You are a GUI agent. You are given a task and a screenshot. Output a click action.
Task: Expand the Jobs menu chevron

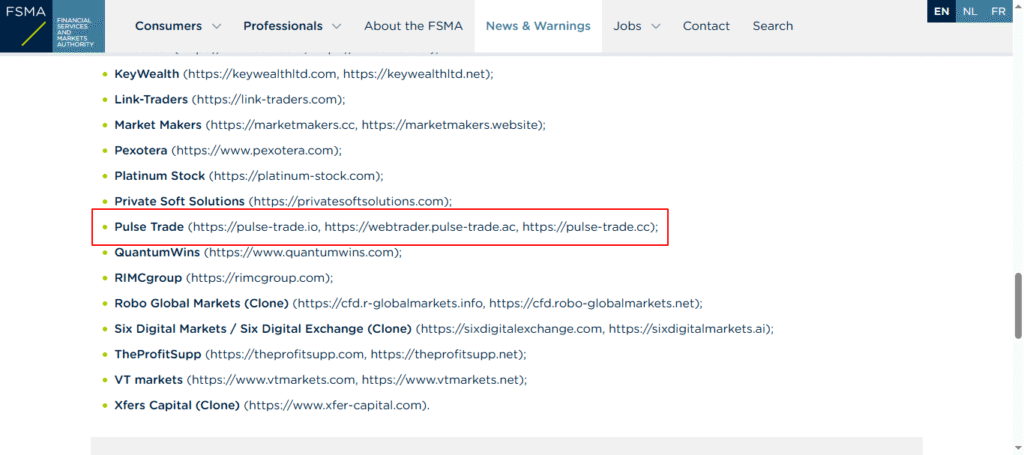coord(656,26)
